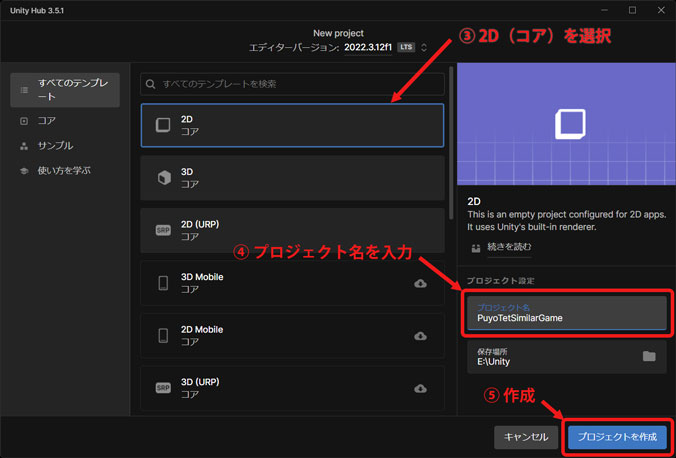Click the 3D cube template icon
The height and width of the screenshot is (458, 676).
[x=164, y=177]
